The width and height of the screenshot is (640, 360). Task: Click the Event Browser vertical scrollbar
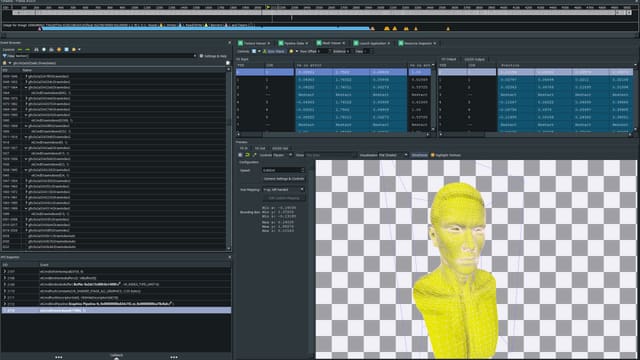(229, 159)
